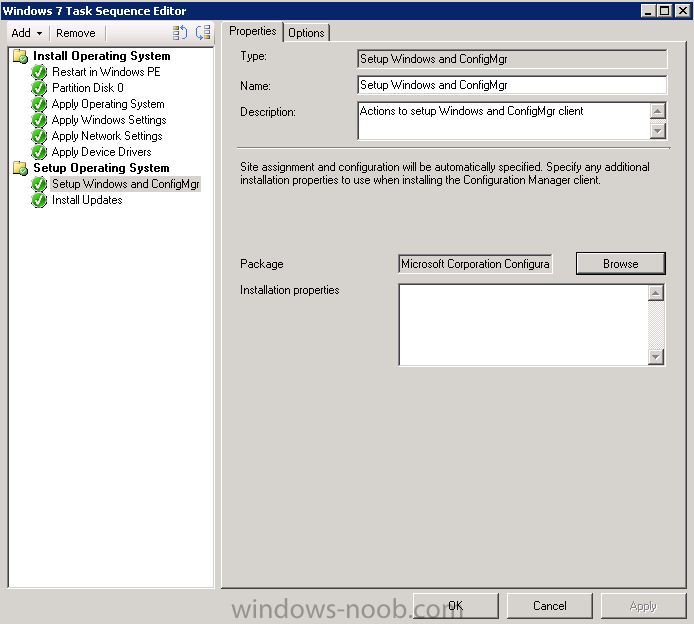Click Description scrollbar up arrow
Screen dimensions: 694x624
[x=658, y=111]
